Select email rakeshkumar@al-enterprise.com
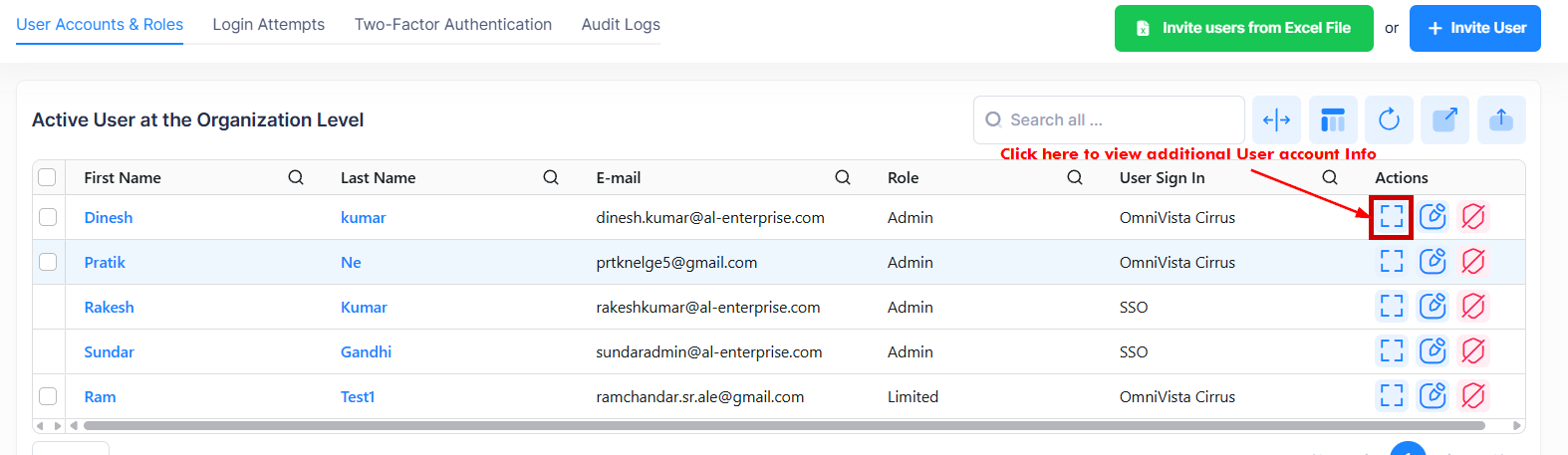 [708, 307]
